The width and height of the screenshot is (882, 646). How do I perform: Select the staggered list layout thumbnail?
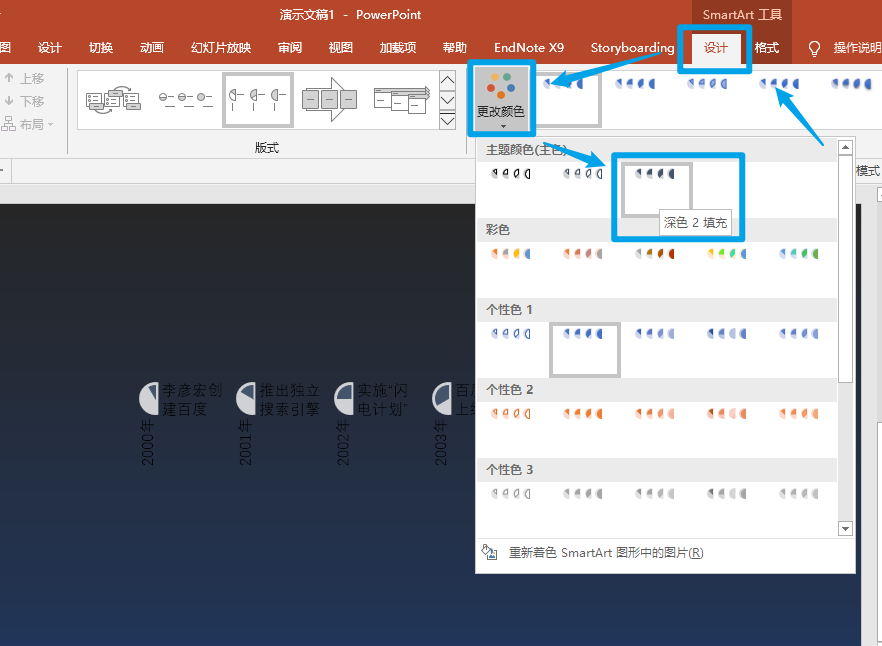pyautogui.click(x=402, y=100)
